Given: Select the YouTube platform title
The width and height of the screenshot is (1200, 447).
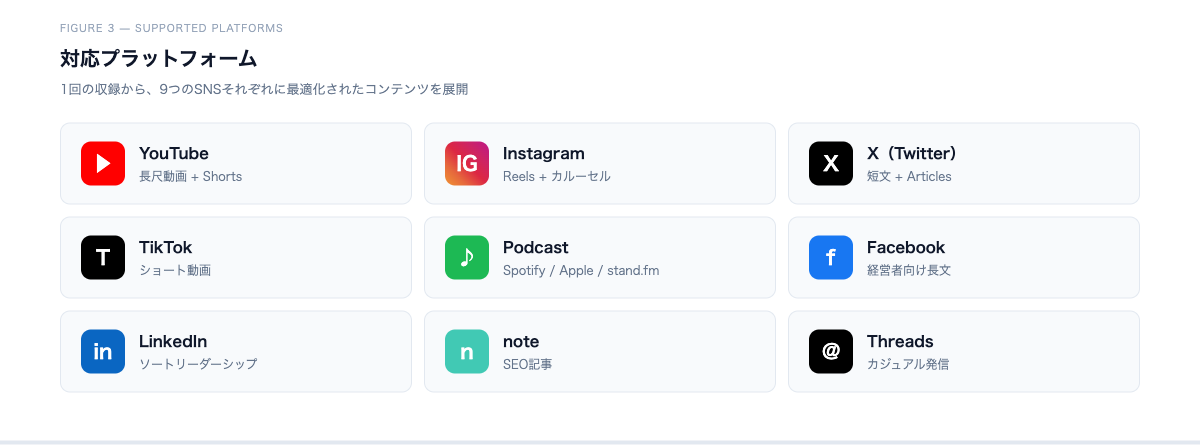Looking at the screenshot, I should 174,153.
